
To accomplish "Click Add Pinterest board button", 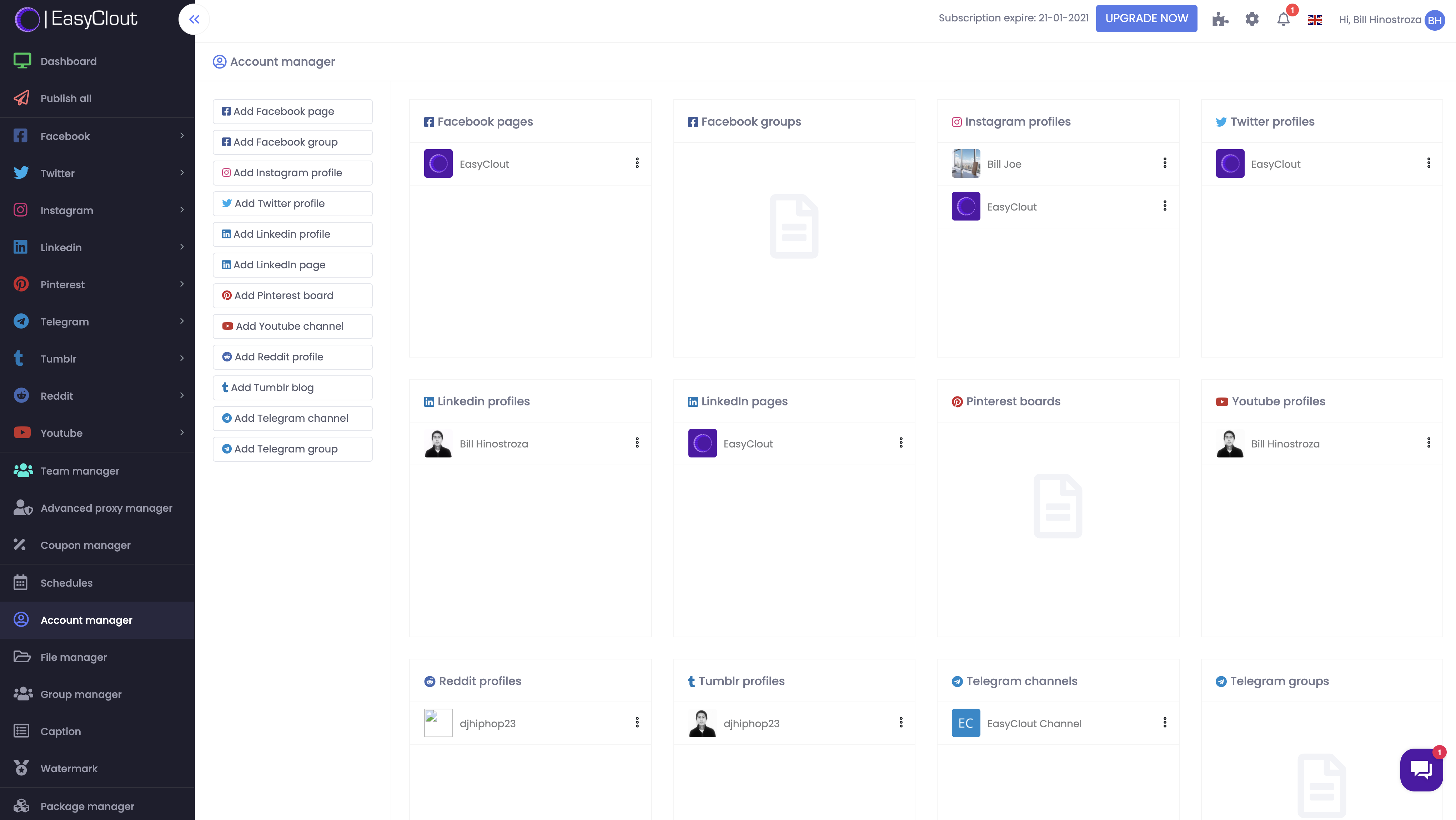I will [x=292, y=295].
